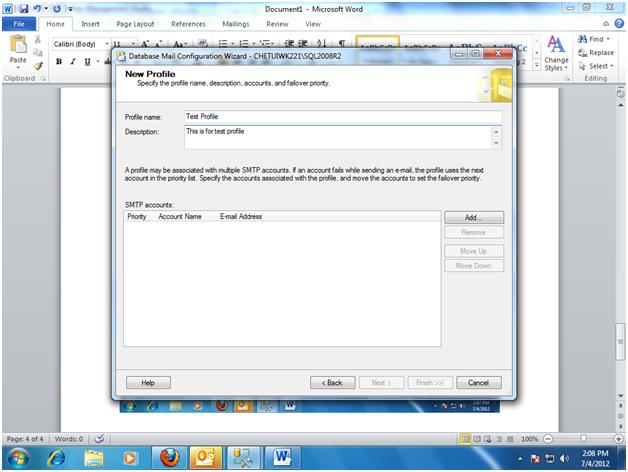Click the Help button in wizard
The width and height of the screenshot is (628, 472).
coord(148,383)
